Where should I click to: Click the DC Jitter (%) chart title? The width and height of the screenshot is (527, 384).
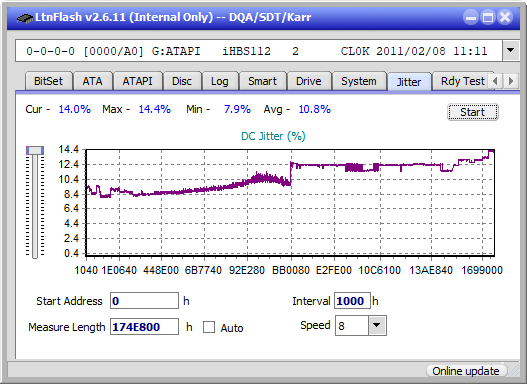point(273,136)
